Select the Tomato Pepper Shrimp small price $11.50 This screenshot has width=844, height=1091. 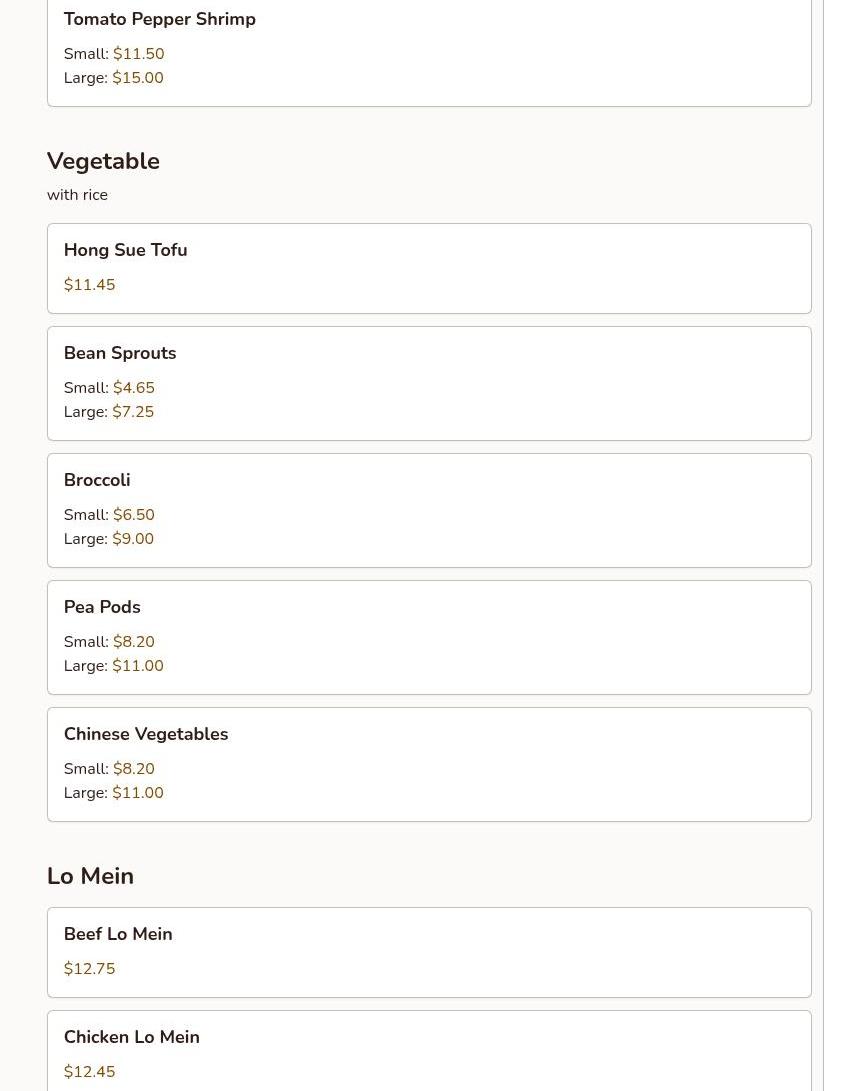point(138,54)
